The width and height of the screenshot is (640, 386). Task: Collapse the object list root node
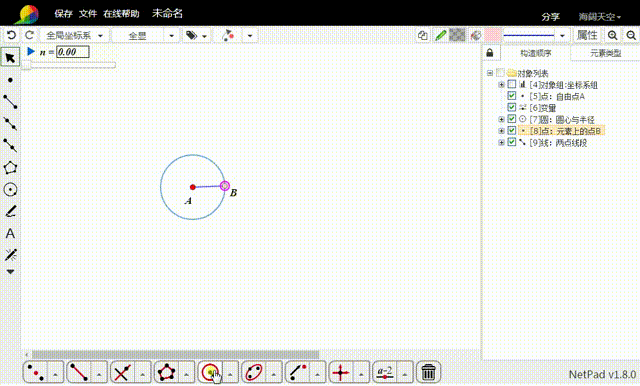click(490, 73)
